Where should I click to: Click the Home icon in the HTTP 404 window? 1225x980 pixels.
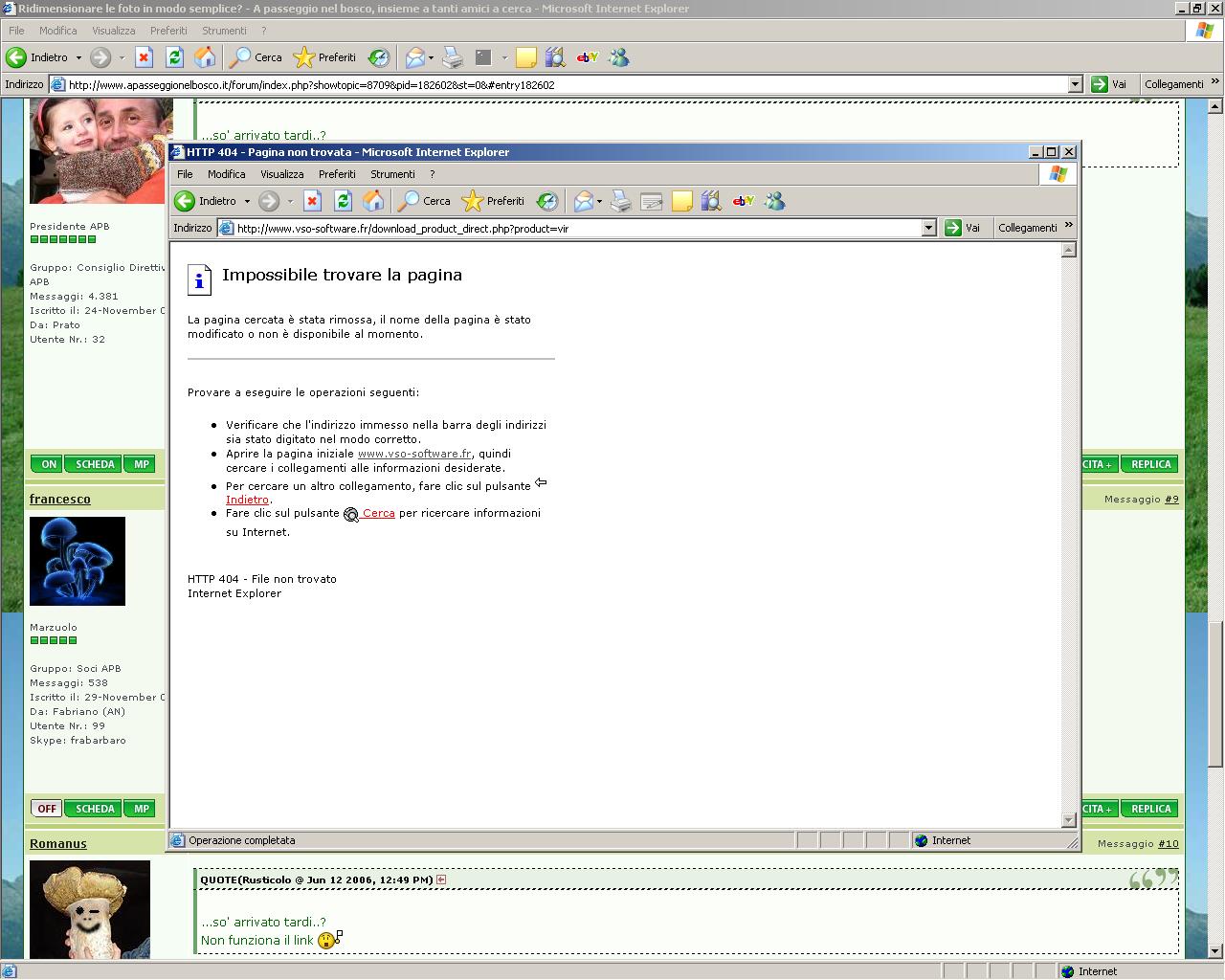[373, 201]
